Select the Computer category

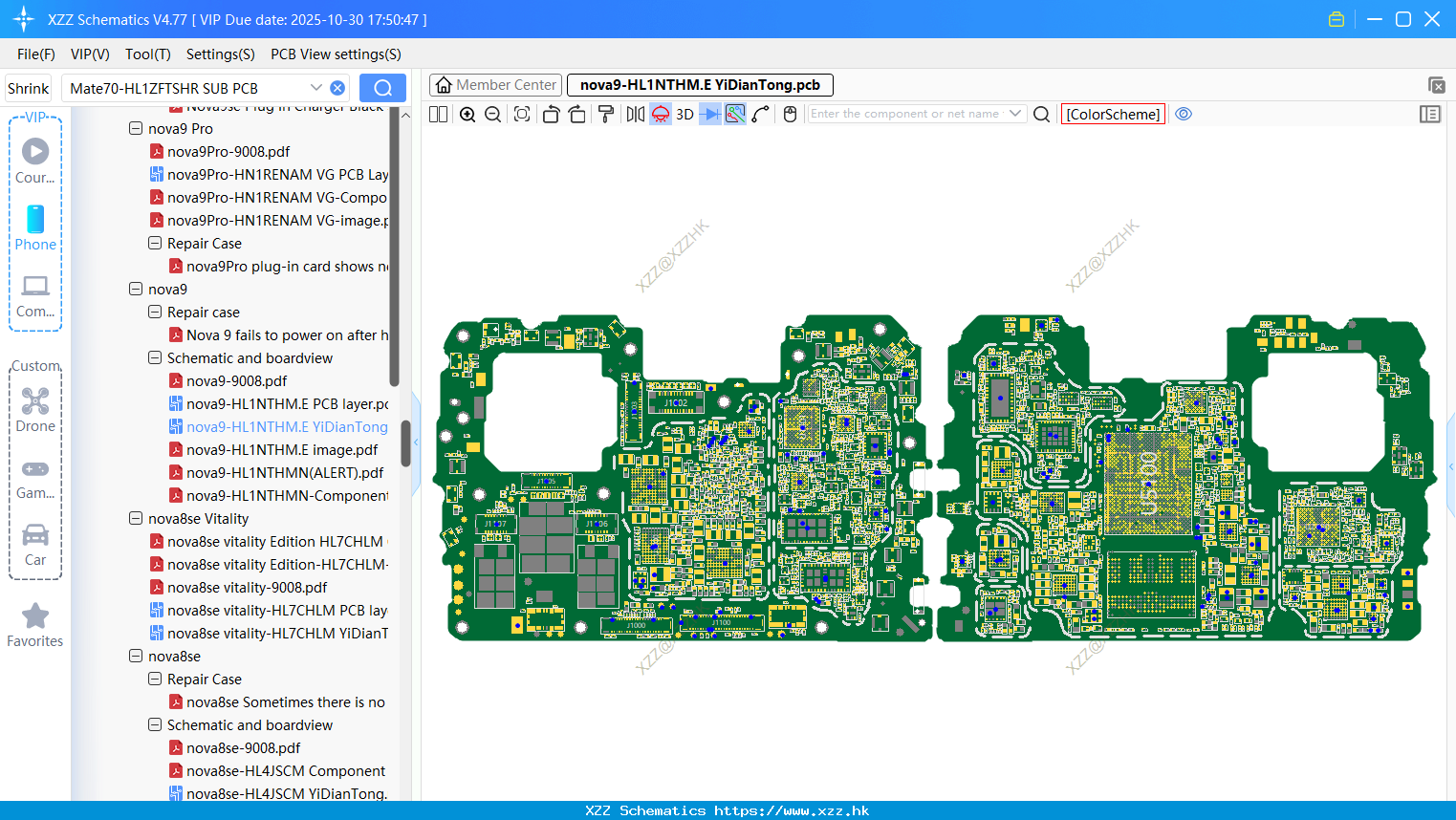click(35, 295)
